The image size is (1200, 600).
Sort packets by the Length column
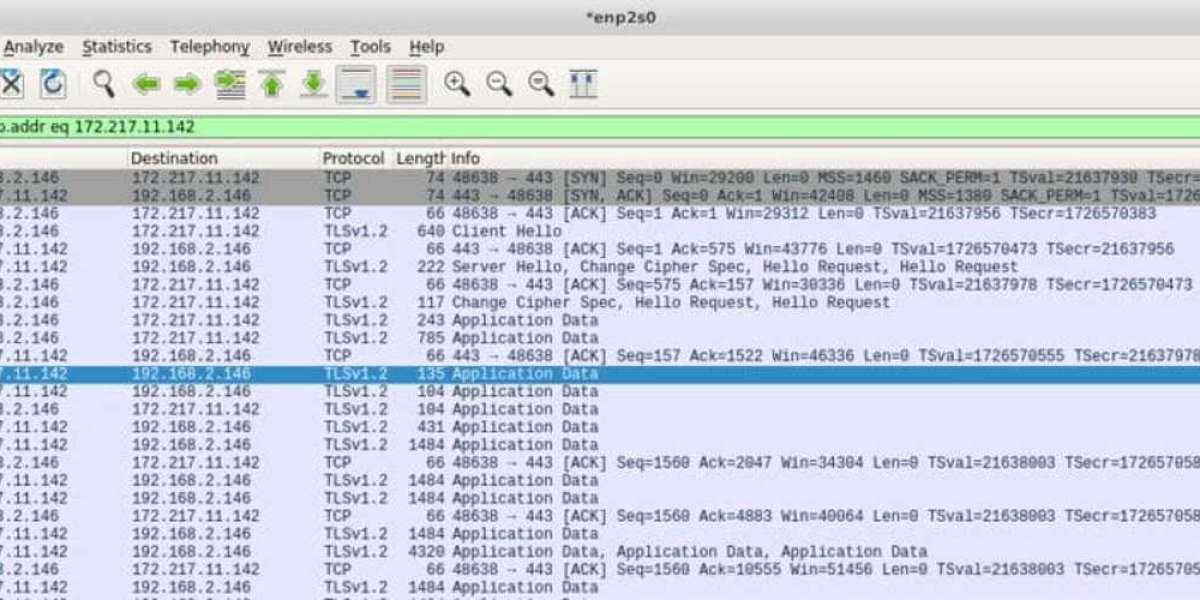420,158
